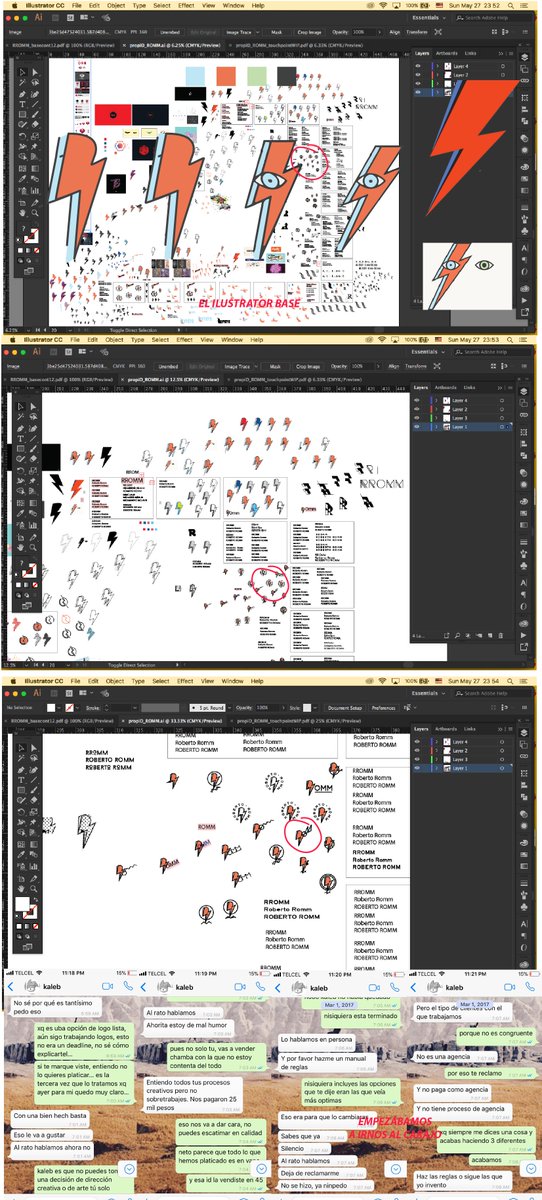Image resolution: width=542 pixels, height=1200 pixels.
Task: Choose the Type tool in the 12.5% Illustrator window
Action: pos(21,438)
